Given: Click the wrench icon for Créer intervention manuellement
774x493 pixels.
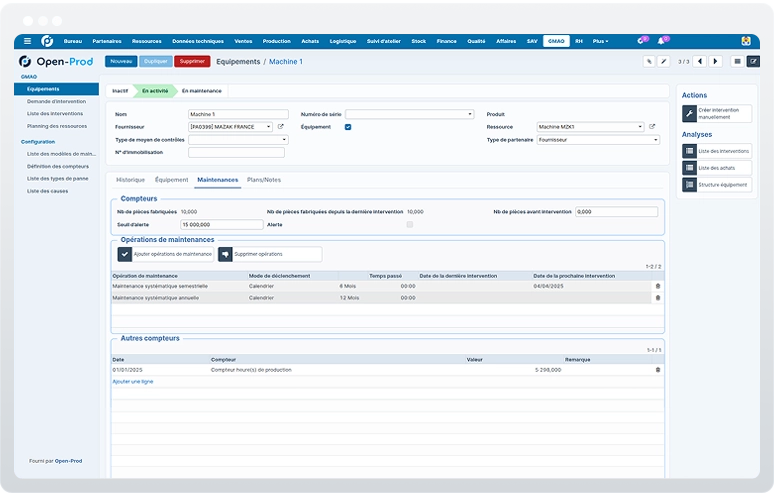Looking at the screenshot, I should 689,114.
